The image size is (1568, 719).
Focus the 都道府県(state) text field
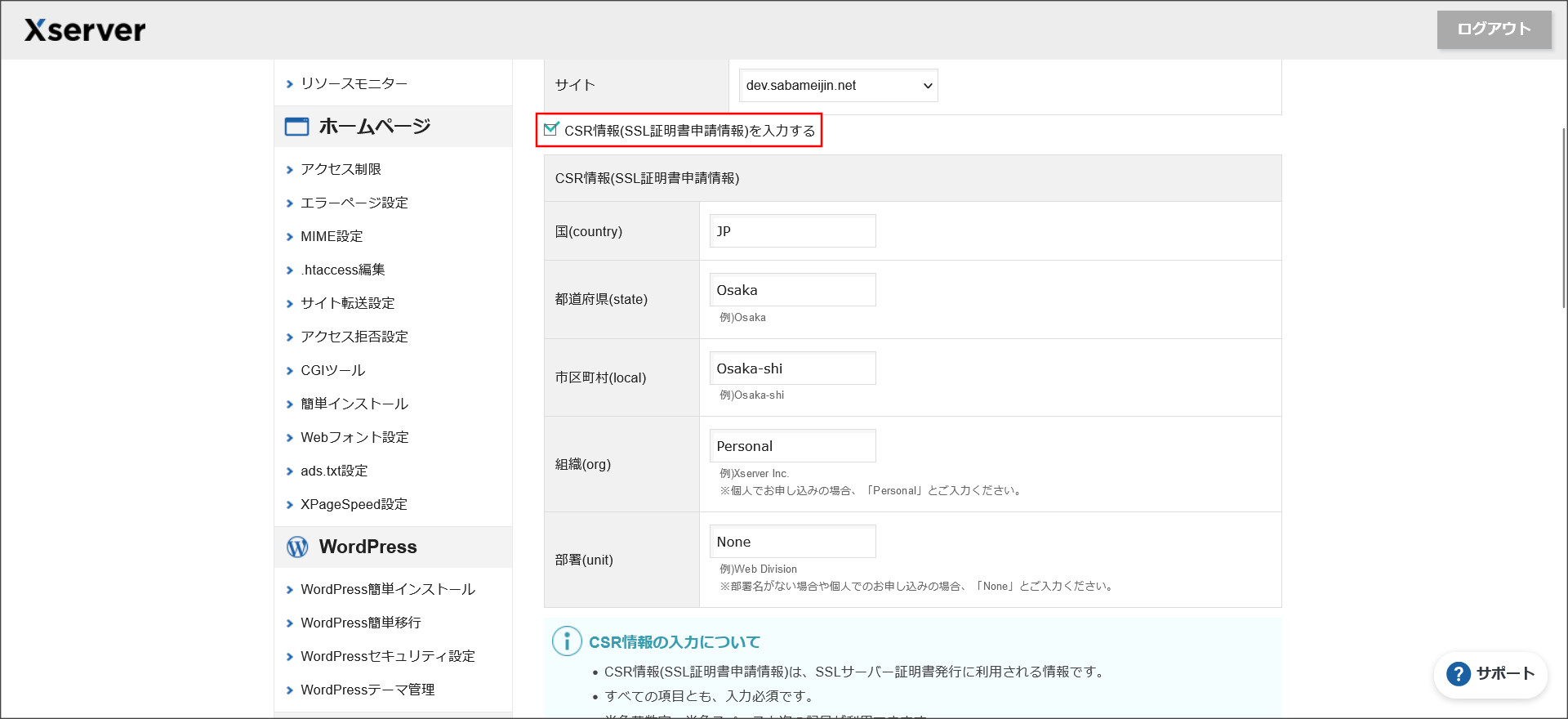pos(792,290)
